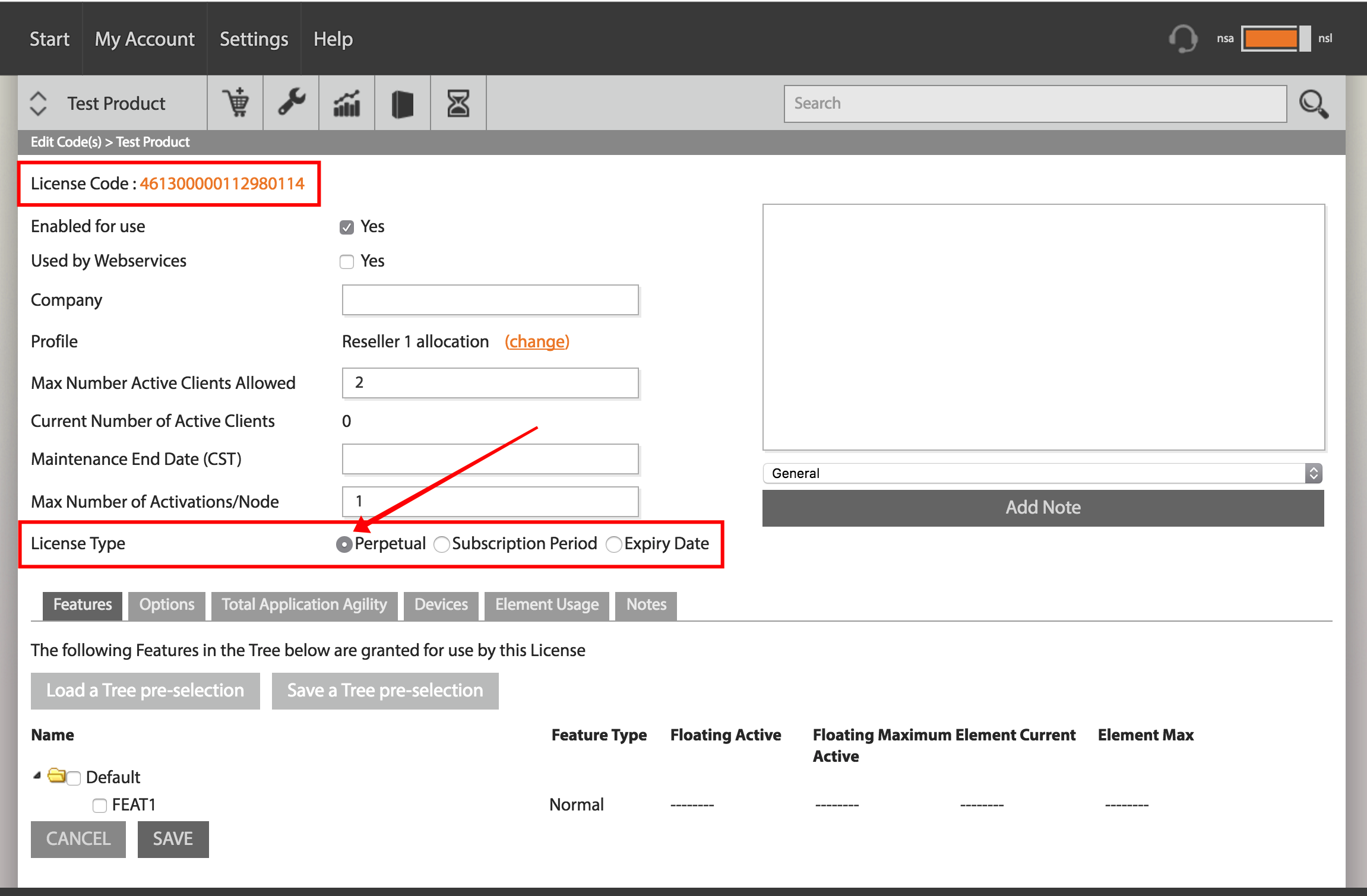The height and width of the screenshot is (896, 1367).
Task: Click Max Number of Activations/Node field
Action: pyautogui.click(x=491, y=502)
